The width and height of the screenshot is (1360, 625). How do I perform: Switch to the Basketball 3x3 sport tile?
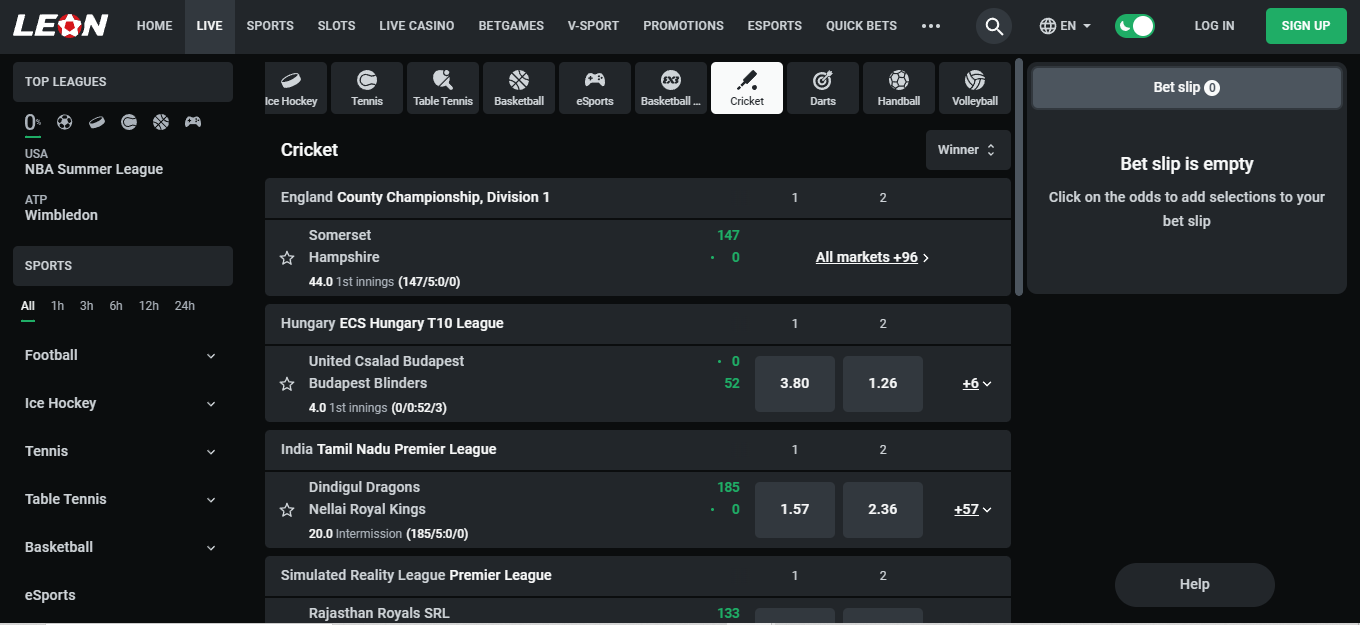[x=671, y=88]
